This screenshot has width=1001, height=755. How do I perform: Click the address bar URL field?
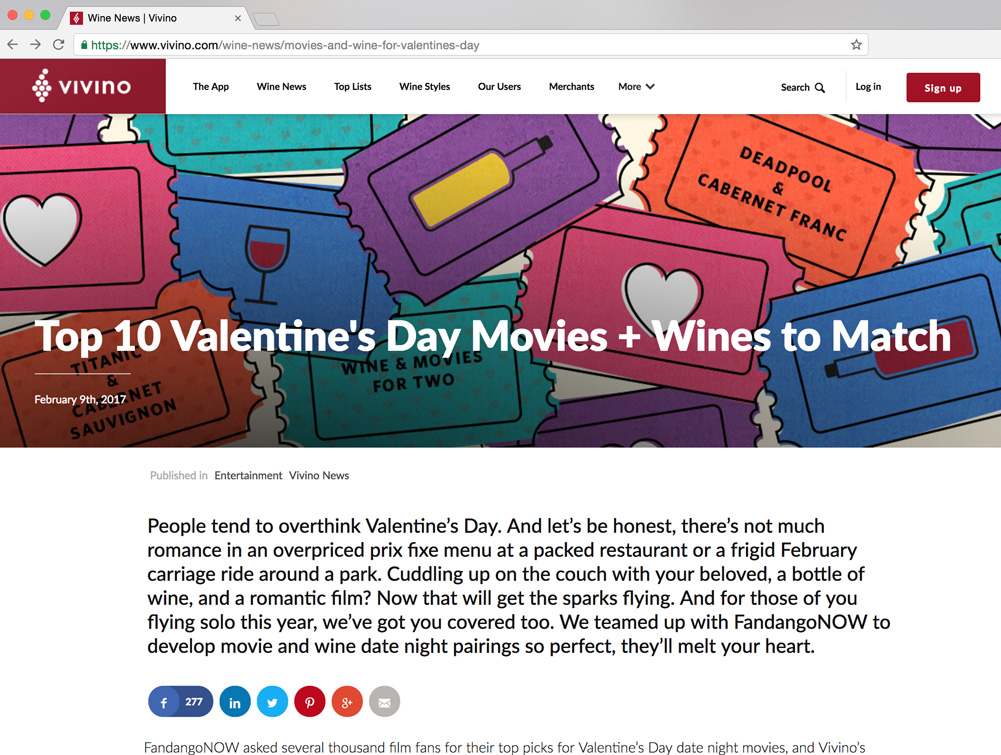(x=470, y=45)
